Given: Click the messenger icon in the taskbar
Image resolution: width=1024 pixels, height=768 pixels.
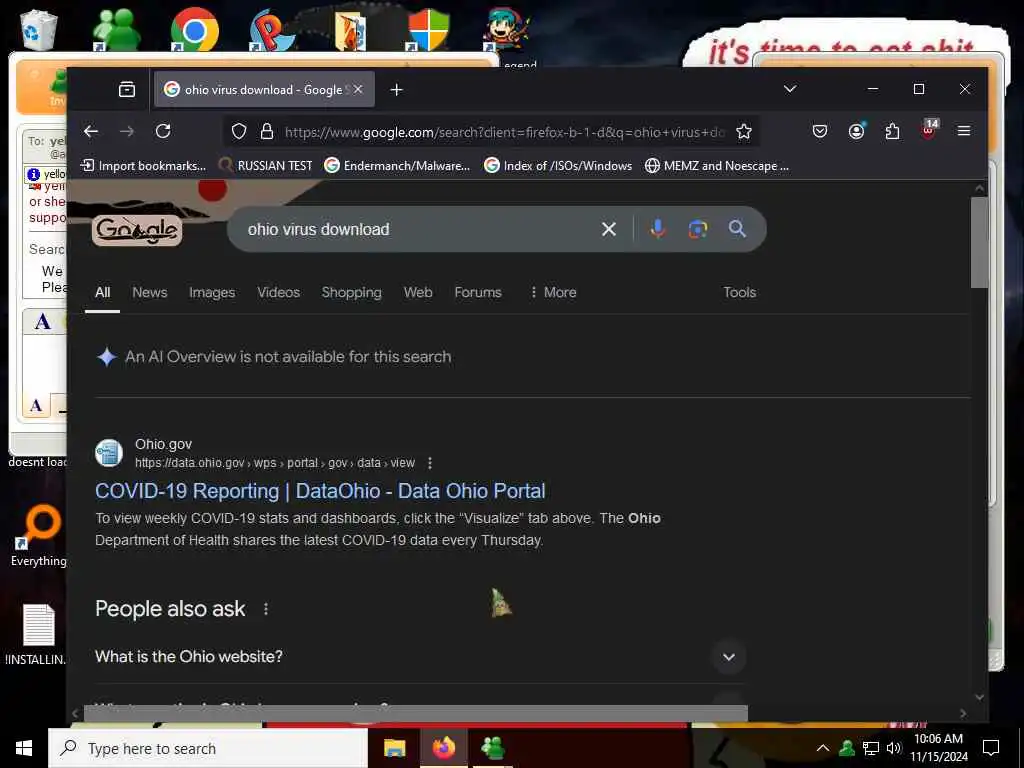Looking at the screenshot, I should click(x=492, y=748).
